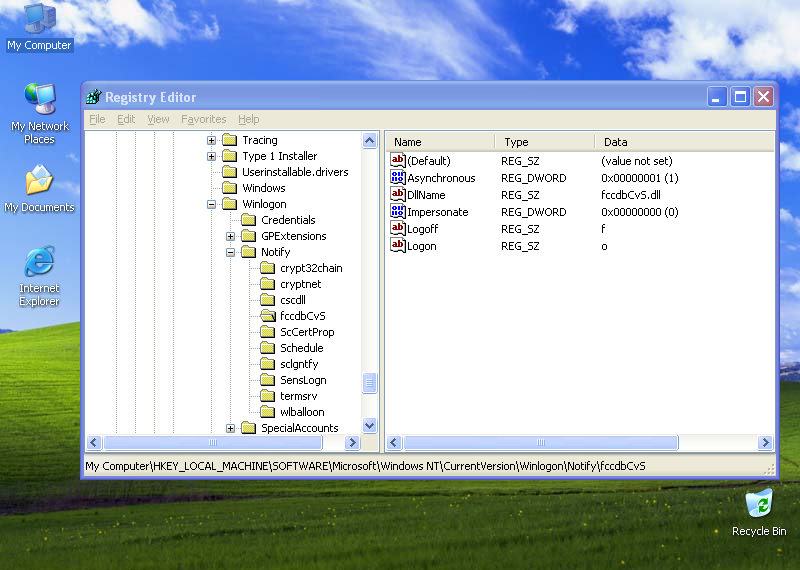Maximize the Registry Editor window
The width and height of the screenshot is (800, 570).
click(740, 96)
